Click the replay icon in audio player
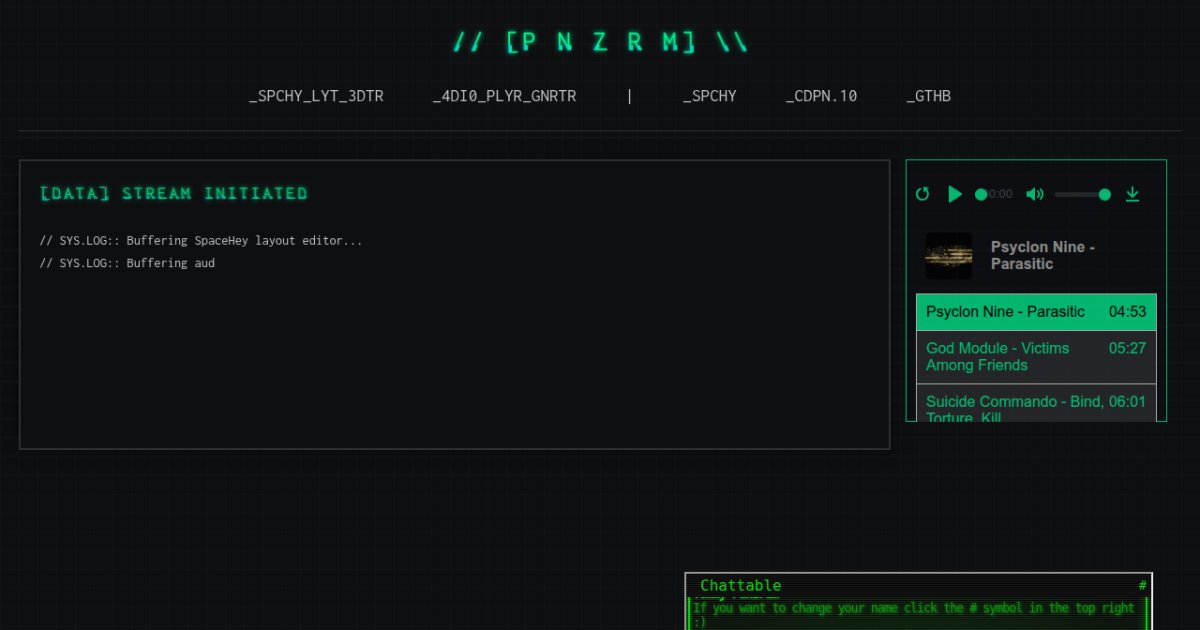1200x630 pixels. 922,194
